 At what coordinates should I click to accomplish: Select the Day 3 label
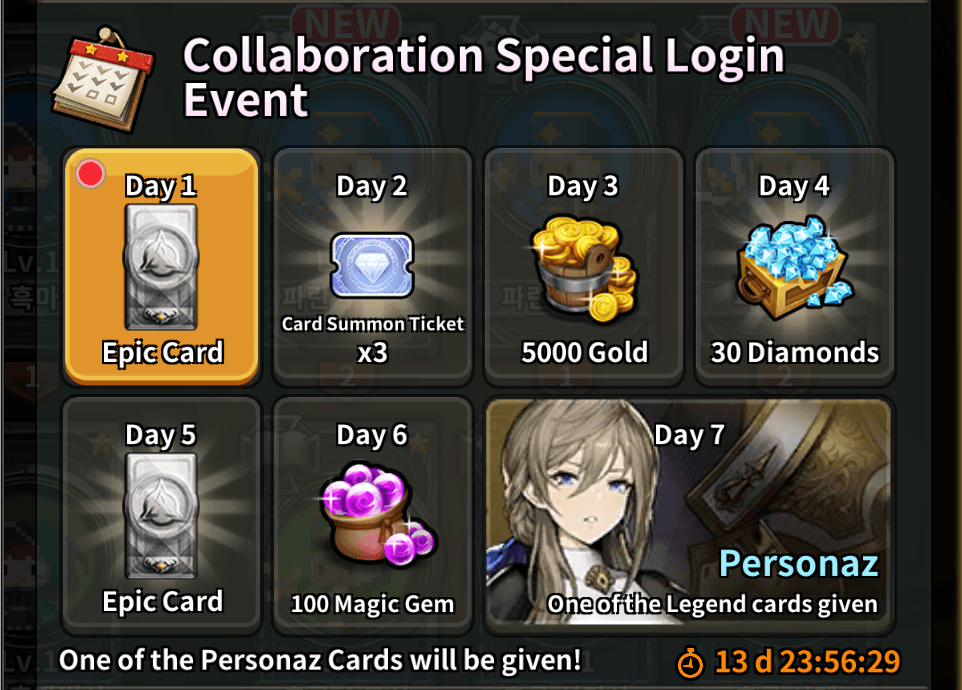tap(583, 186)
